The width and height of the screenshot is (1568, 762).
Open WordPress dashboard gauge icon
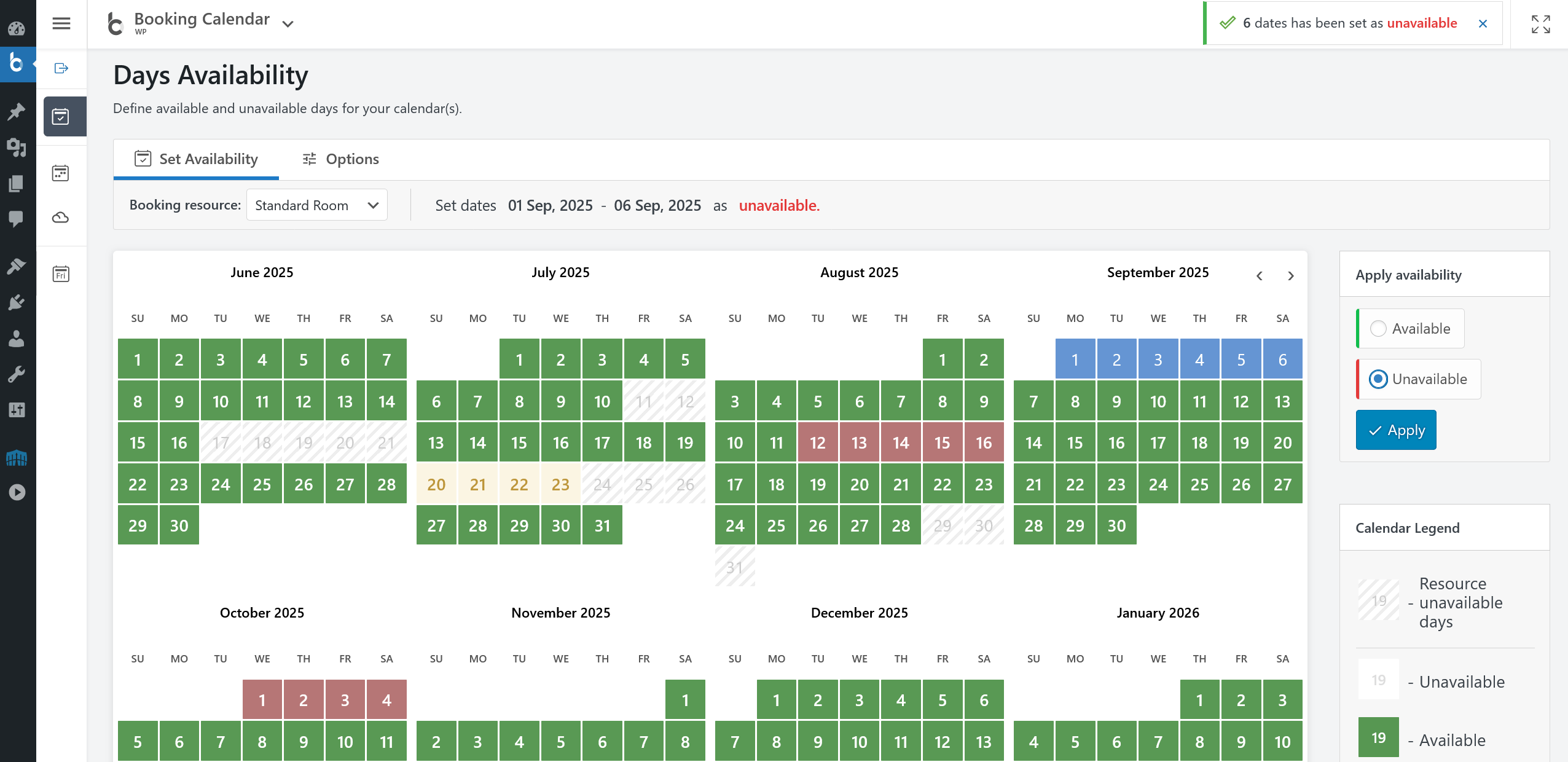tap(17, 28)
